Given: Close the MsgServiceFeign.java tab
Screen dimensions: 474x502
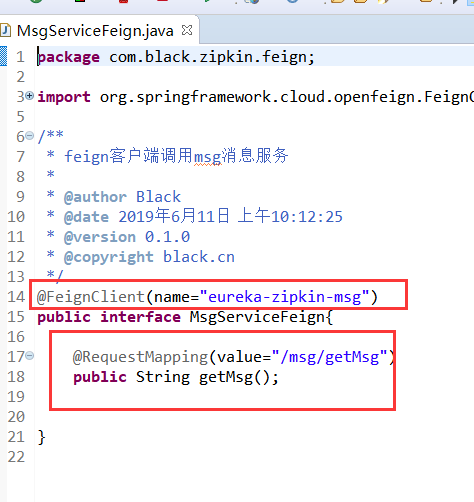Looking at the screenshot, I should tap(187, 30).
